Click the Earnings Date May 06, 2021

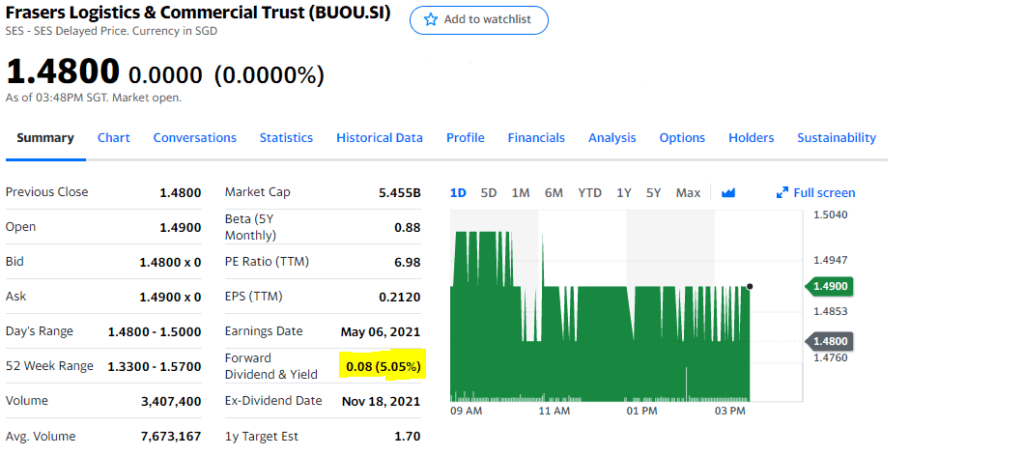tap(381, 332)
